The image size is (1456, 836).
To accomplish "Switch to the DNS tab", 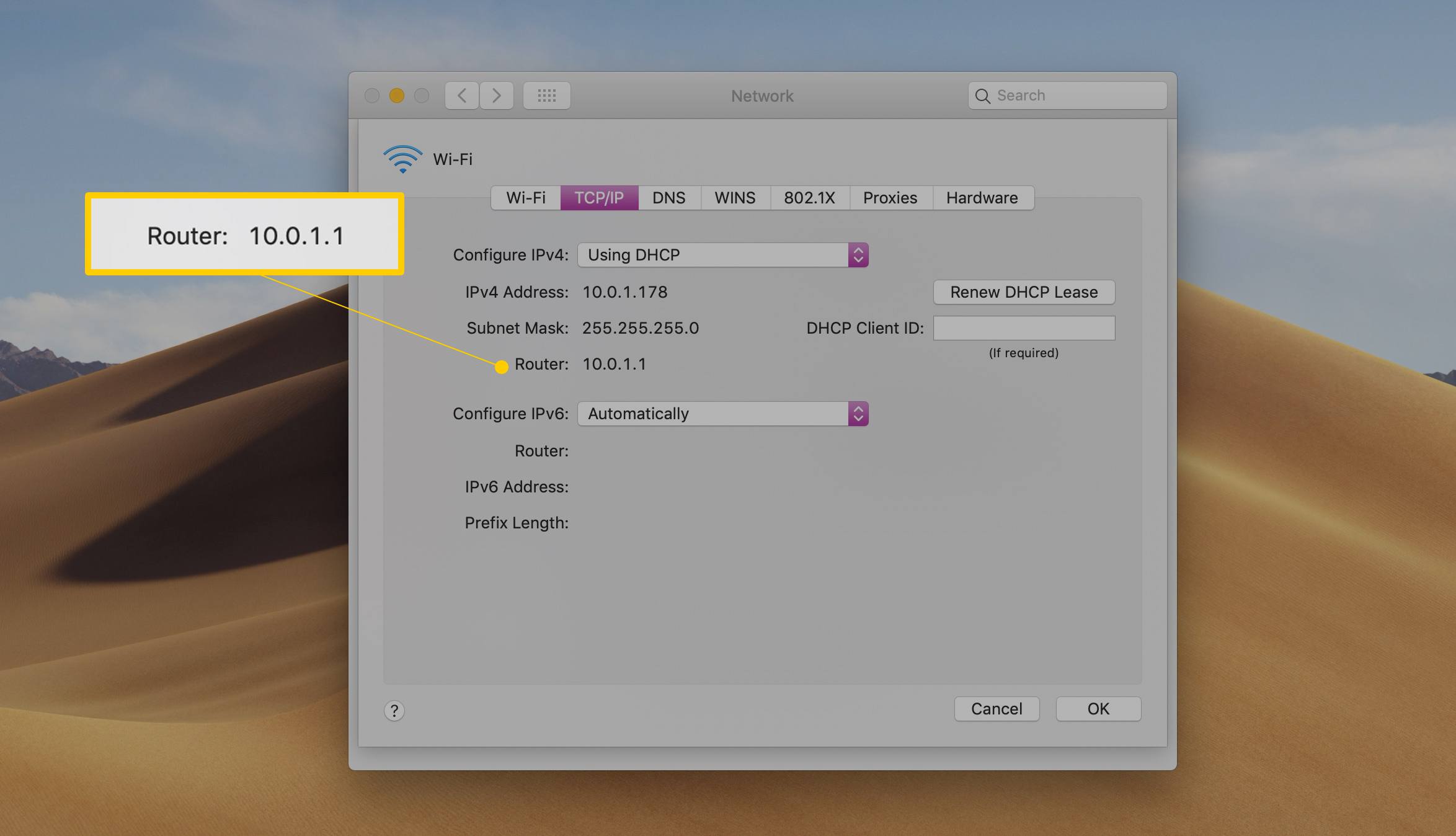I will pos(668,197).
